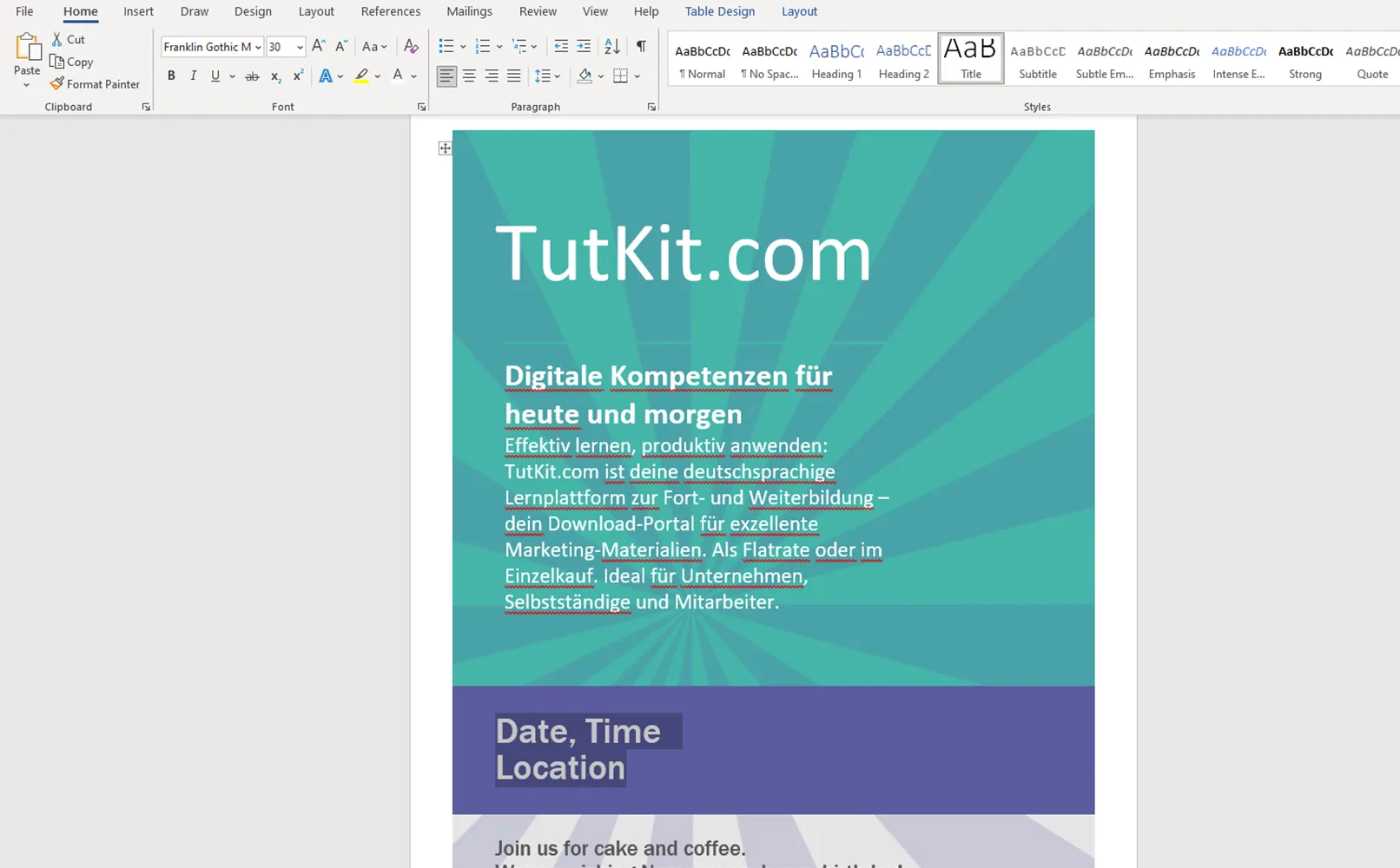Screen dimensions: 1400x868
Task: Apply the font color
Action: [398, 76]
